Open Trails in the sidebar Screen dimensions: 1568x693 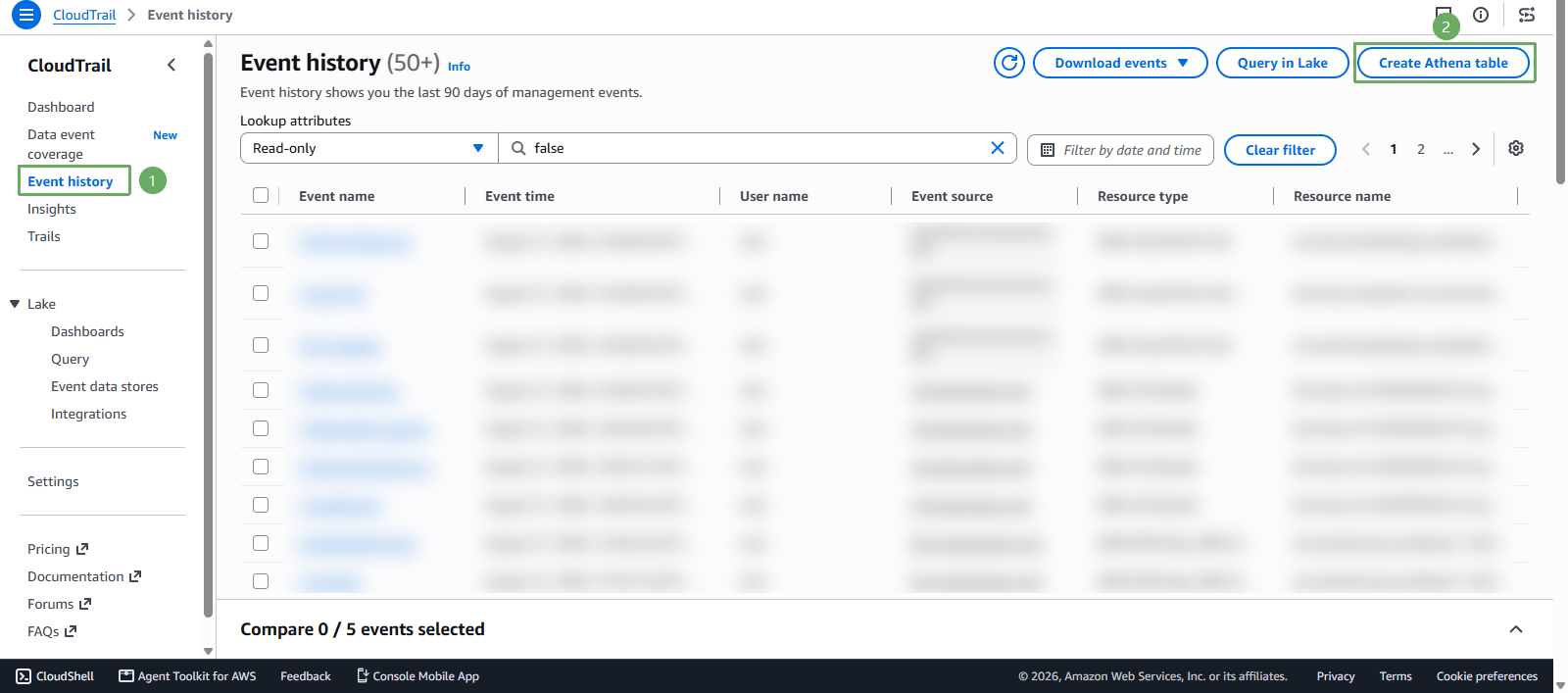[44, 236]
